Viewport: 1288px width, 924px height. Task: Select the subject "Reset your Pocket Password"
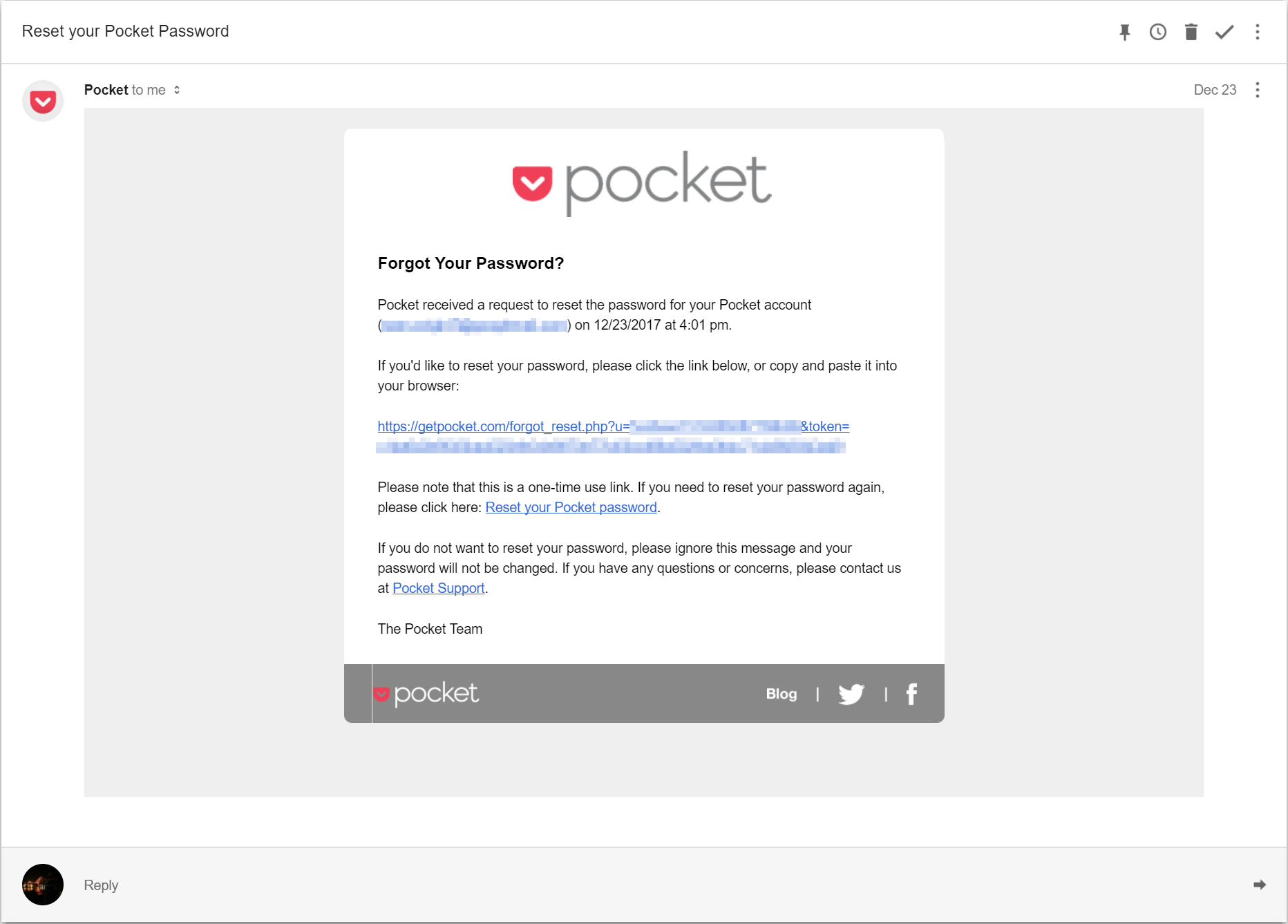(x=126, y=31)
